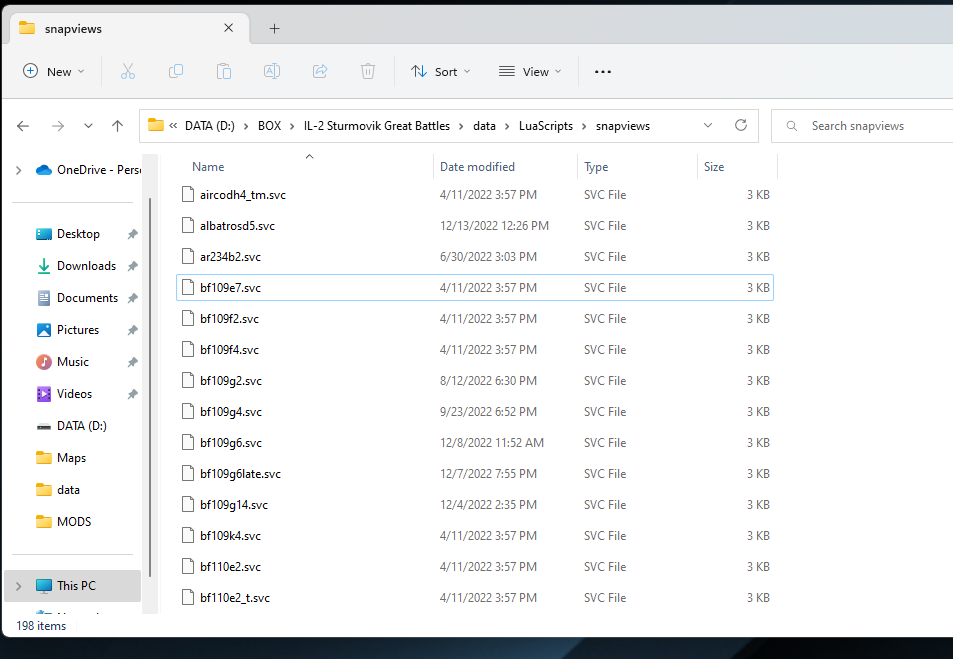Refresh the snapviews folder view
The height and width of the screenshot is (659, 953).
(741, 126)
